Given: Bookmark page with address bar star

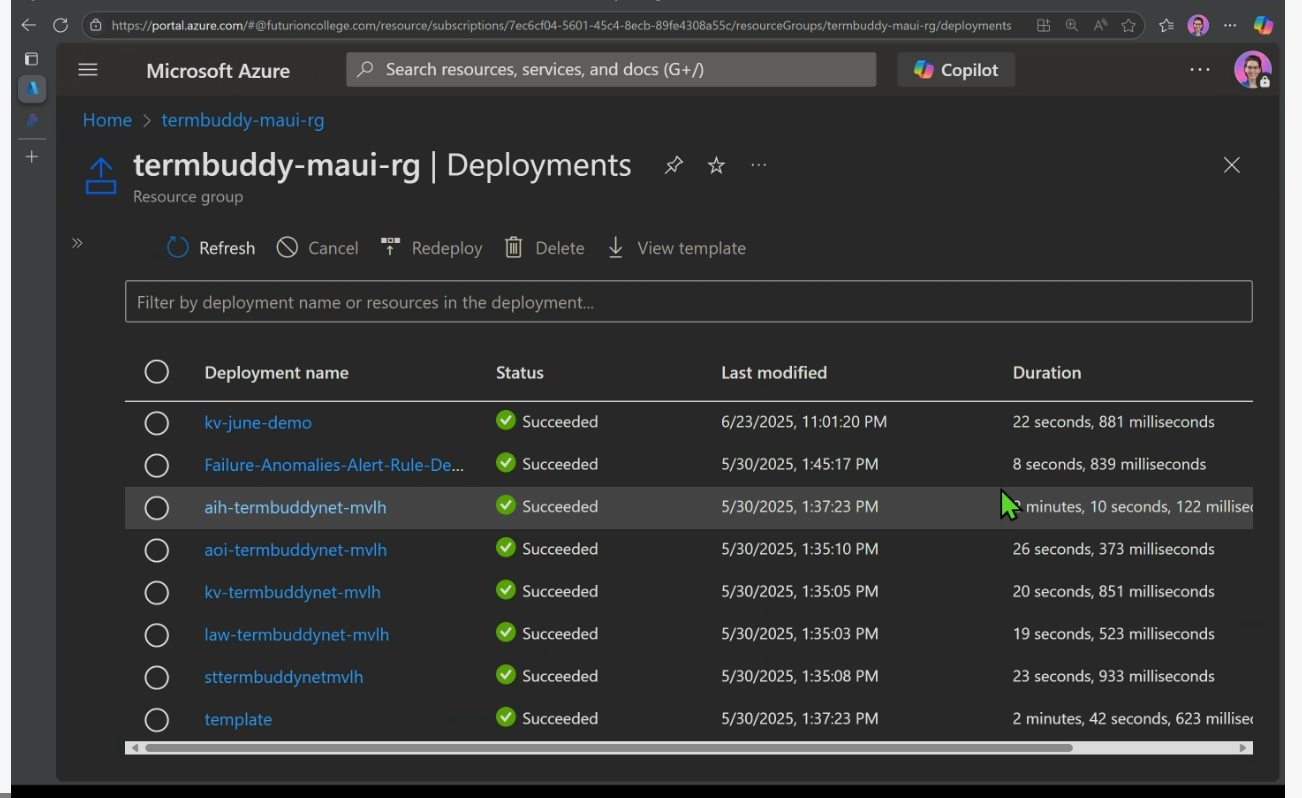Looking at the screenshot, I should [1129, 26].
